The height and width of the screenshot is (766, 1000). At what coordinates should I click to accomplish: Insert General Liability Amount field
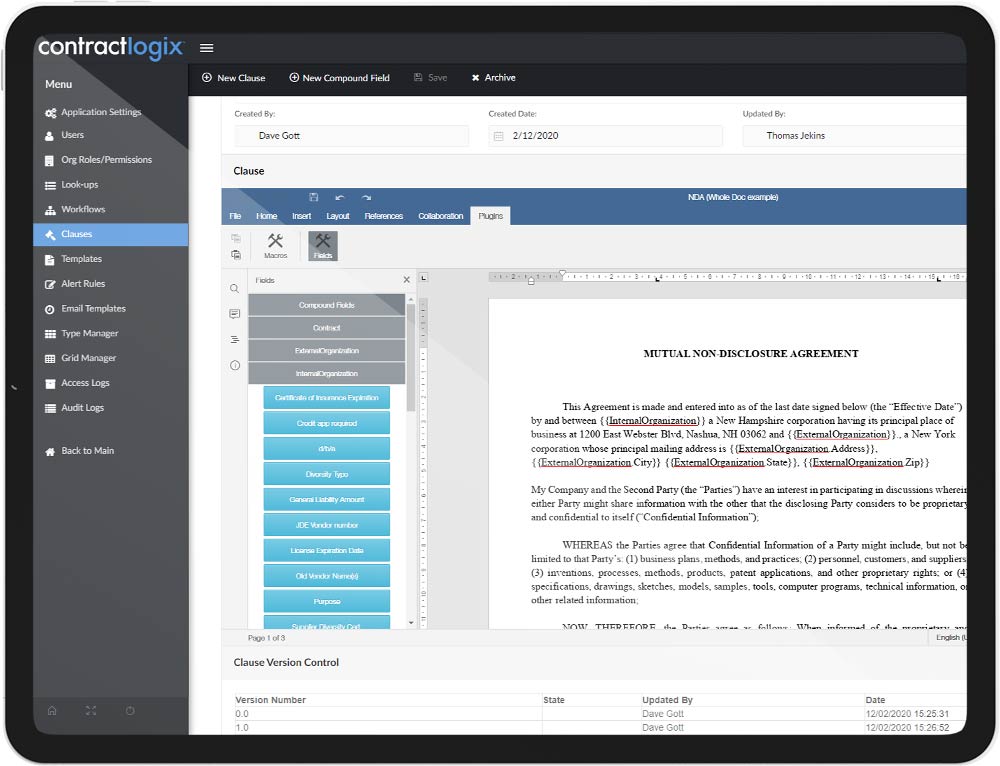click(327, 500)
